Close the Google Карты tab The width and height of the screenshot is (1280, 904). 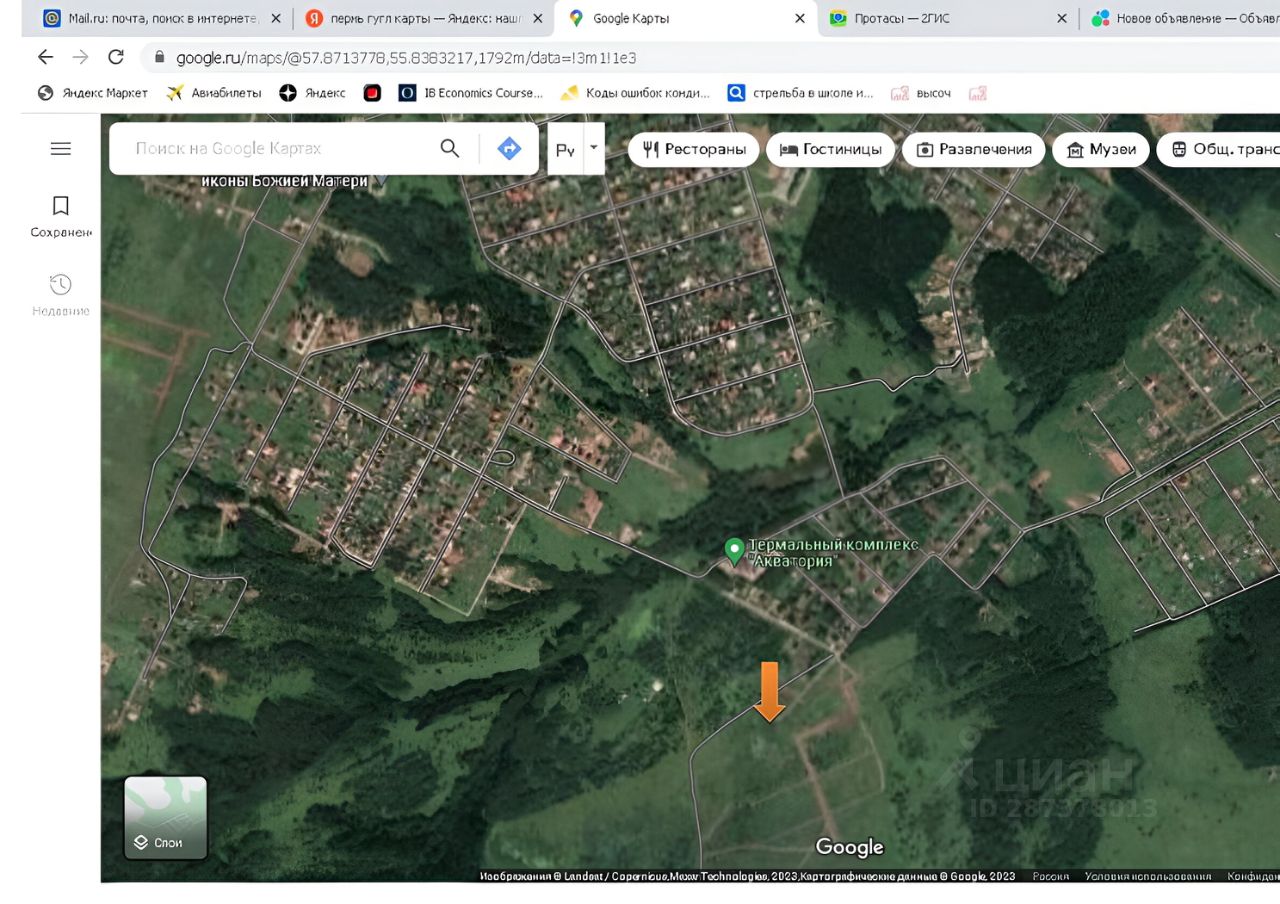coord(800,18)
